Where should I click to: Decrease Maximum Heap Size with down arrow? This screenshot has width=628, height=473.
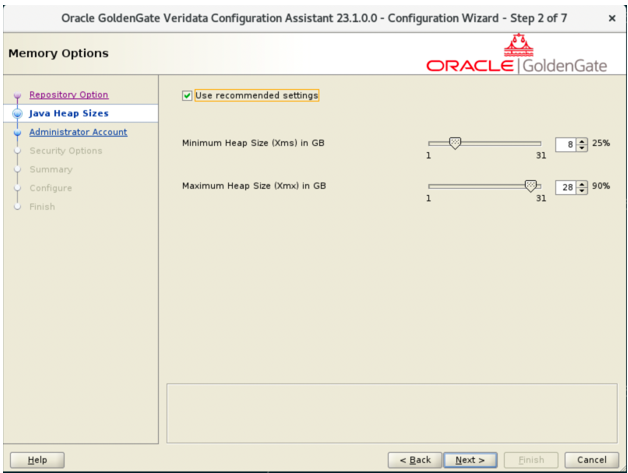pos(582,191)
